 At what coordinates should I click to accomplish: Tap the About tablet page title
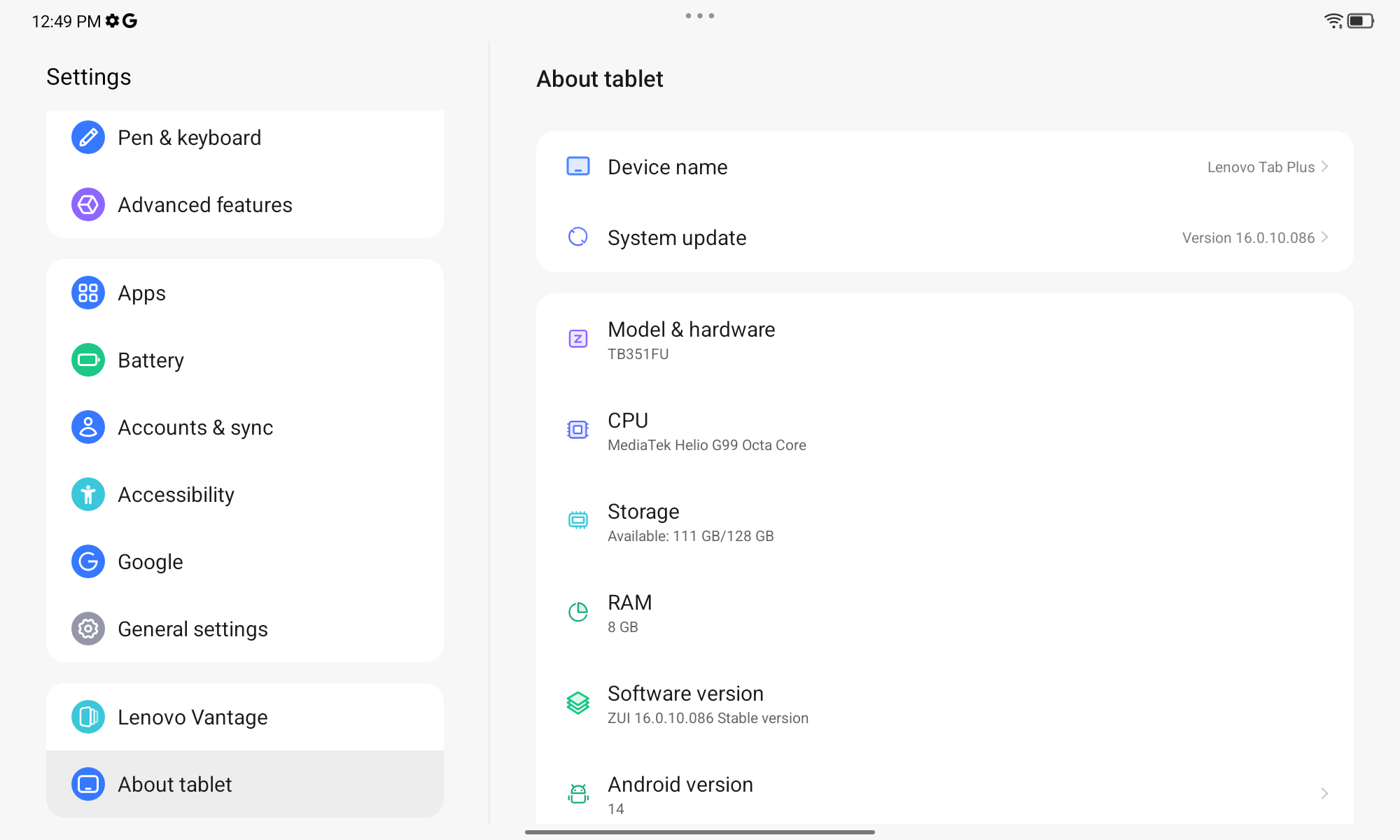600,79
